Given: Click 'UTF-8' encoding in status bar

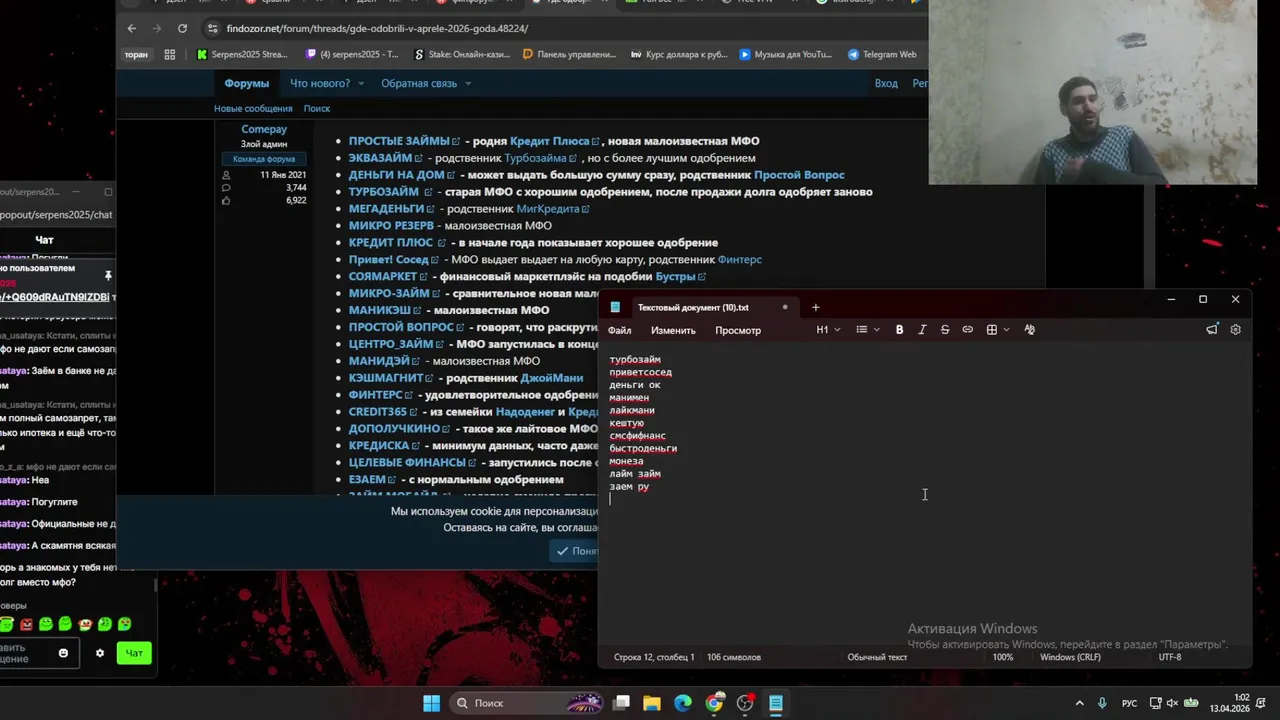Looking at the screenshot, I should coord(1169,657).
